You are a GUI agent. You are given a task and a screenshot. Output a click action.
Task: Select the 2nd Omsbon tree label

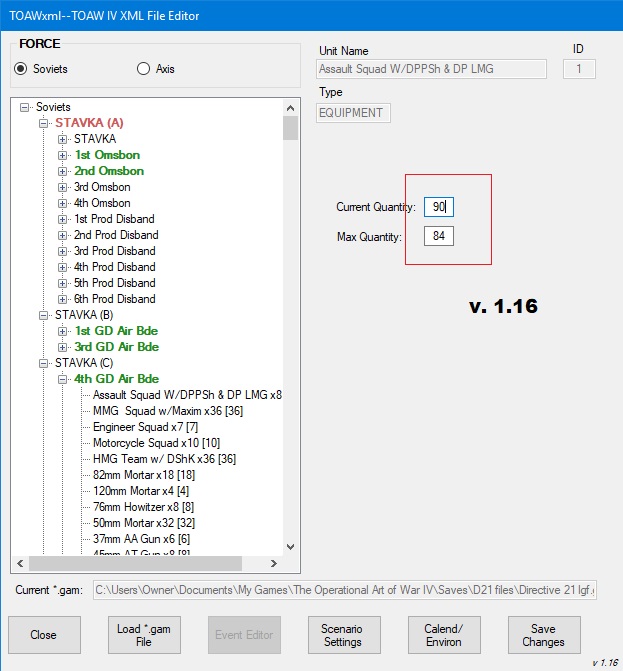tap(109, 171)
